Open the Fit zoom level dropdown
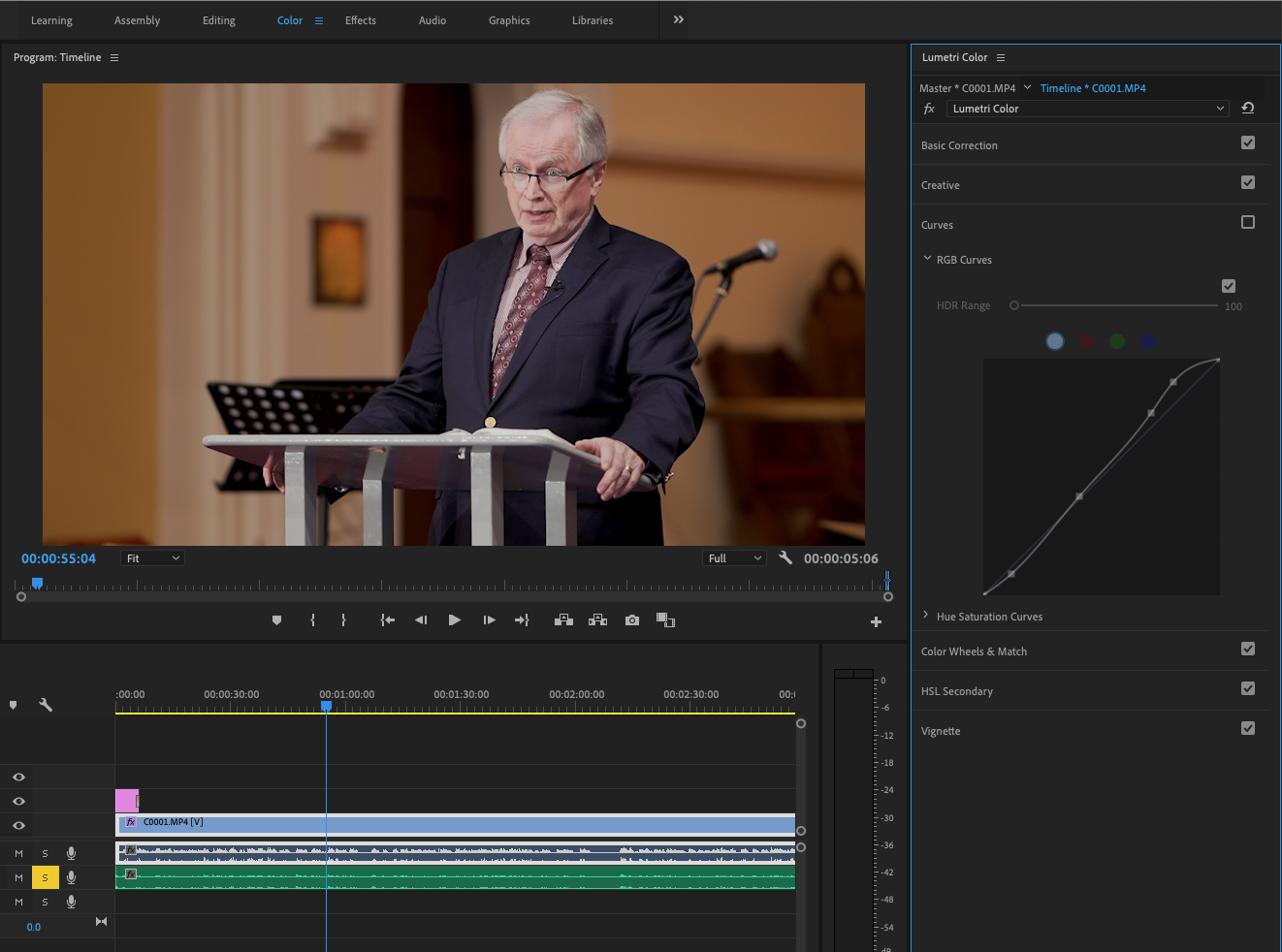 click(x=152, y=558)
